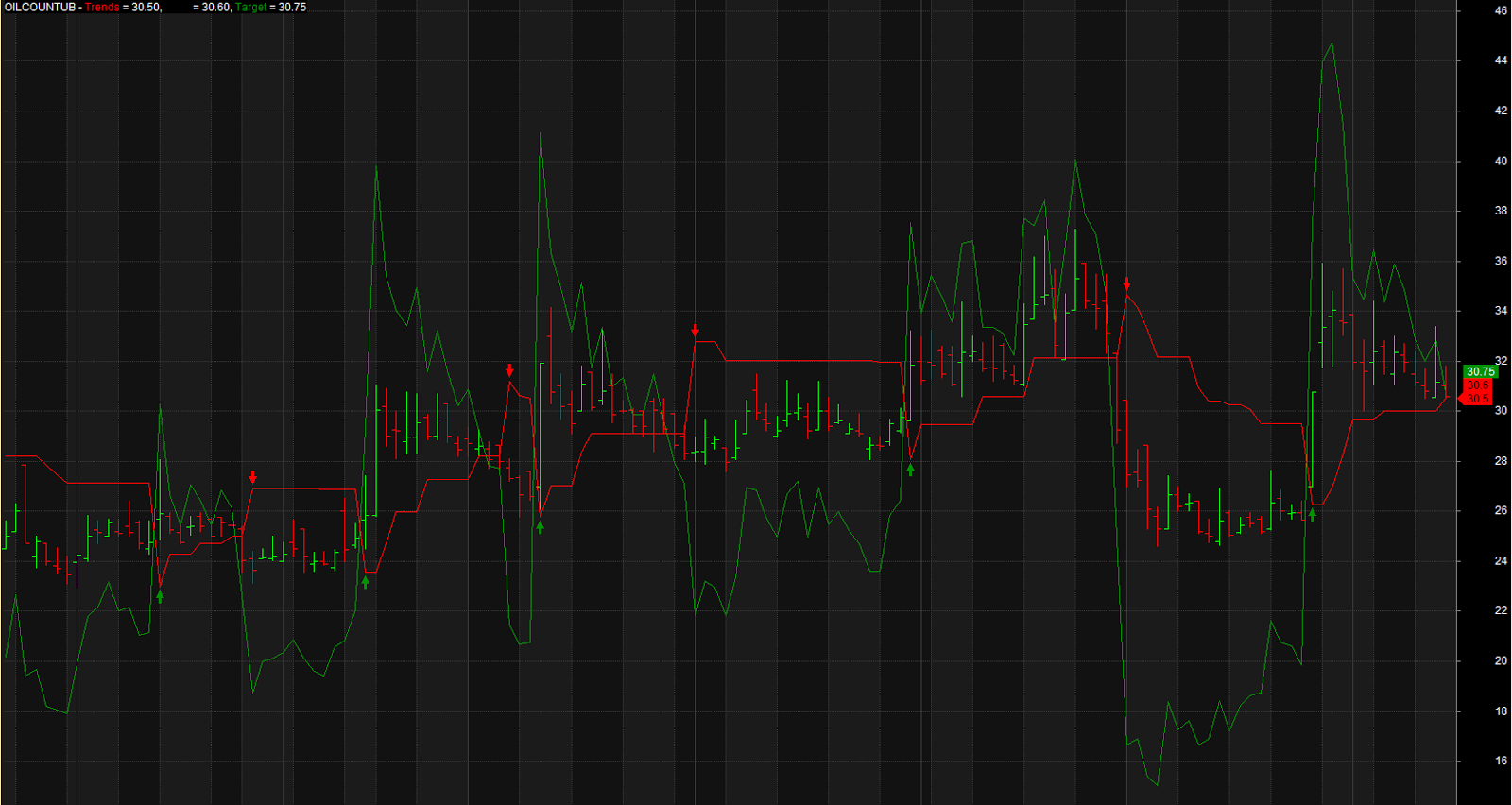Click the 20 price axis label
The height and width of the screenshot is (805, 1512).
1501,660
